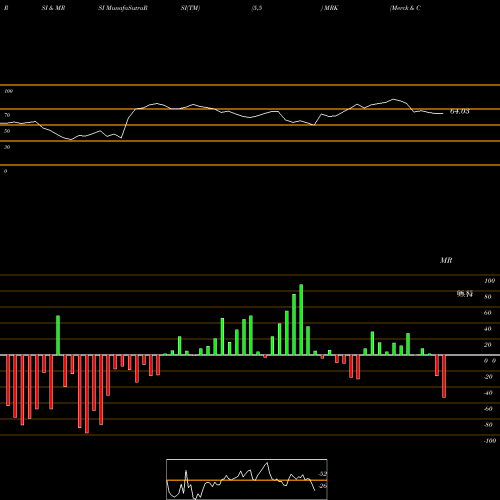Viewport: 500px width, 500px height.
Task: Click the MR axis label 80
Action: pyautogui.click(x=488, y=297)
